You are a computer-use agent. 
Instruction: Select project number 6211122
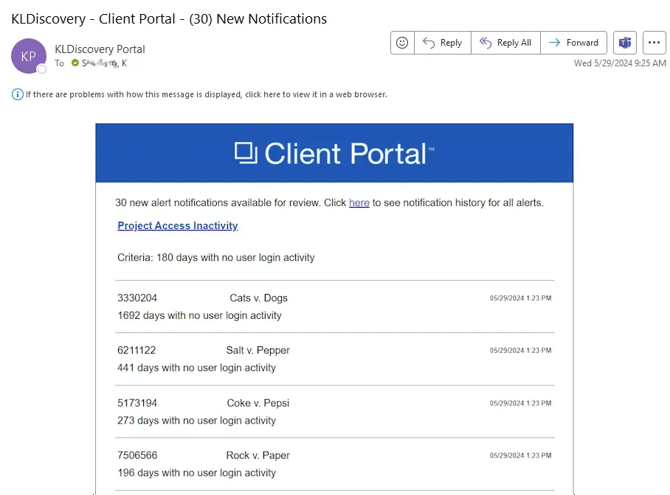[x=137, y=350]
